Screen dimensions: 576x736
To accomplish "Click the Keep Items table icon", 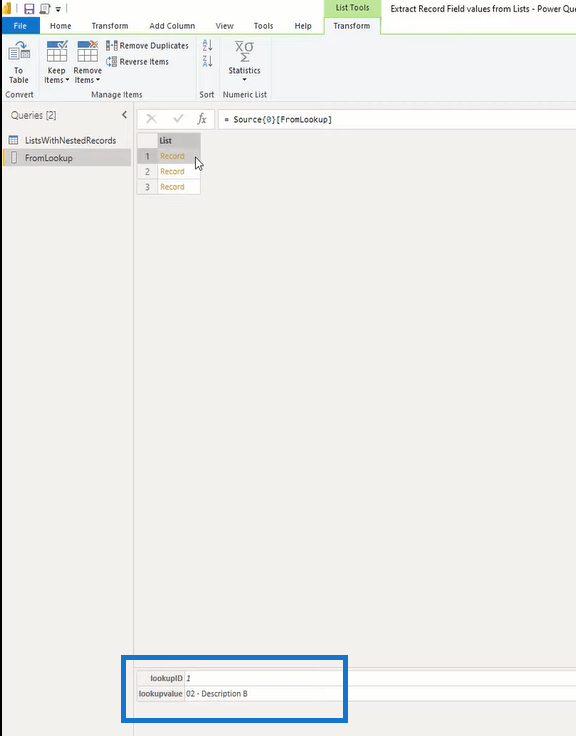I will 57,51.
